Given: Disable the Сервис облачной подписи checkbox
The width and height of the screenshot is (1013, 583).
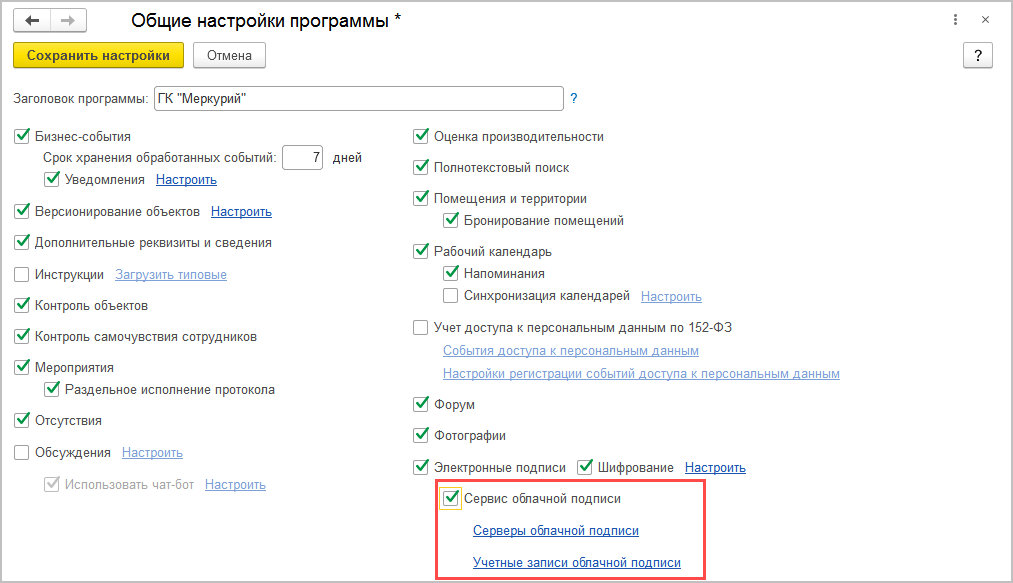Looking at the screenshot, I should click(x=452, y=498).
